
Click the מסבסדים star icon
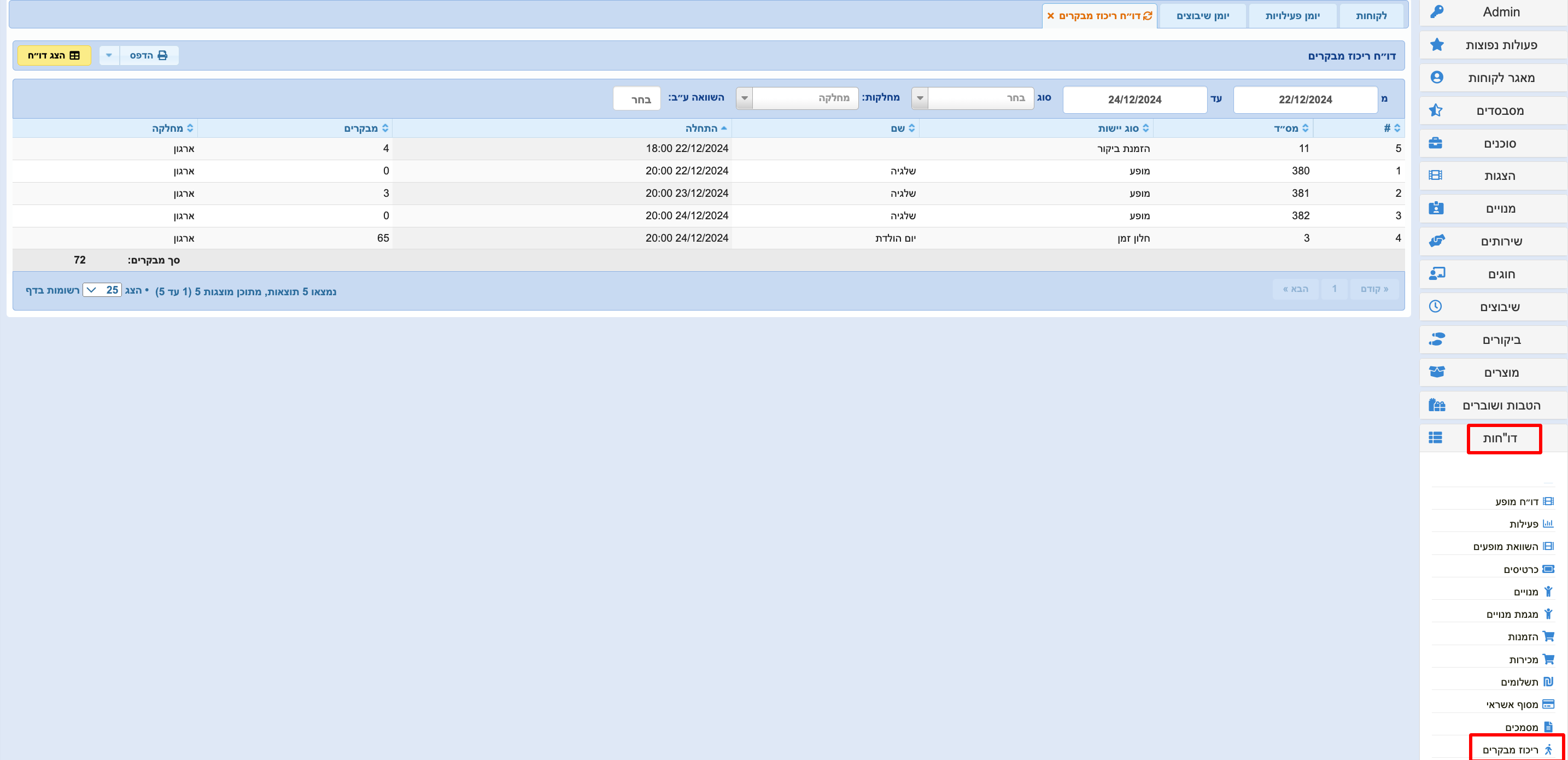point(1435,110)
